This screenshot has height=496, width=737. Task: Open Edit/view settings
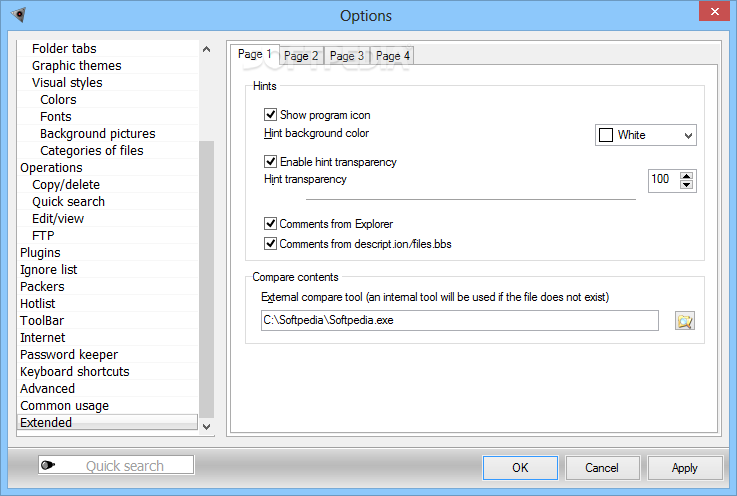tap(108, 218)
